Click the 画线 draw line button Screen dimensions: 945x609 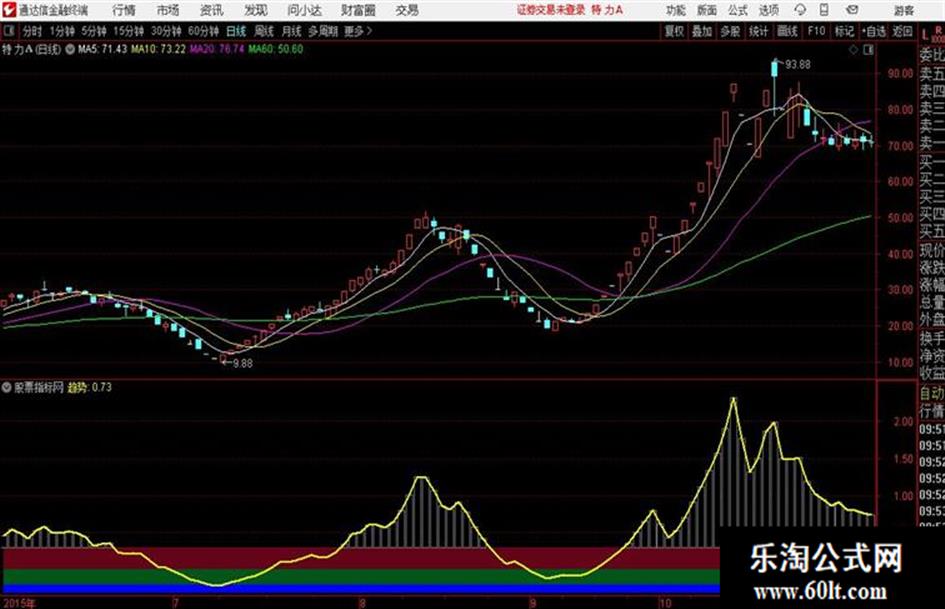tap(787, 31)
